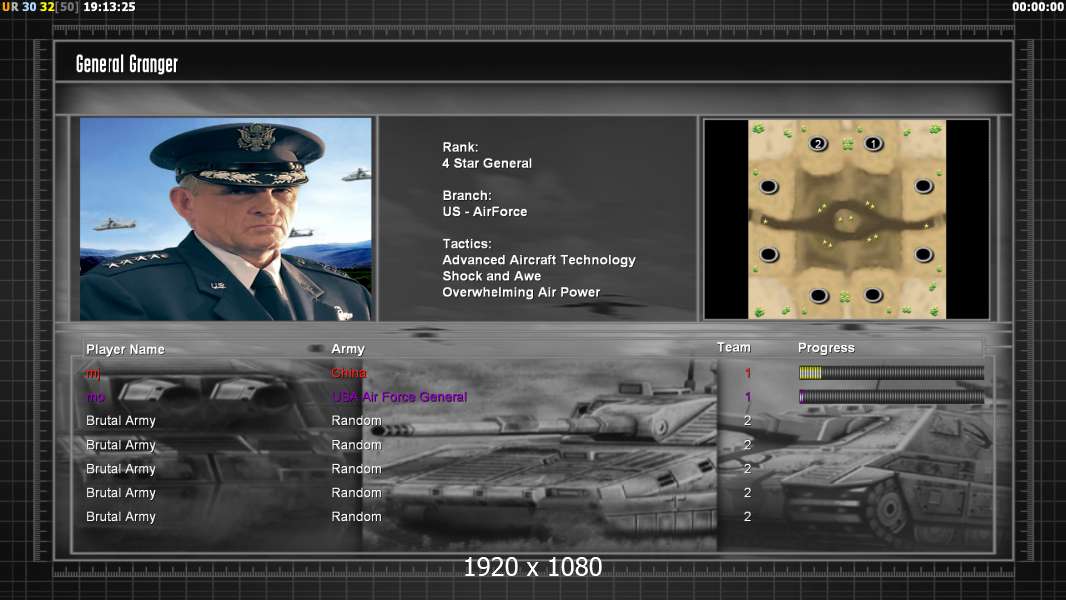Click the 'Tactics:' label
The image size is (1066, 600).
(467, 243)
